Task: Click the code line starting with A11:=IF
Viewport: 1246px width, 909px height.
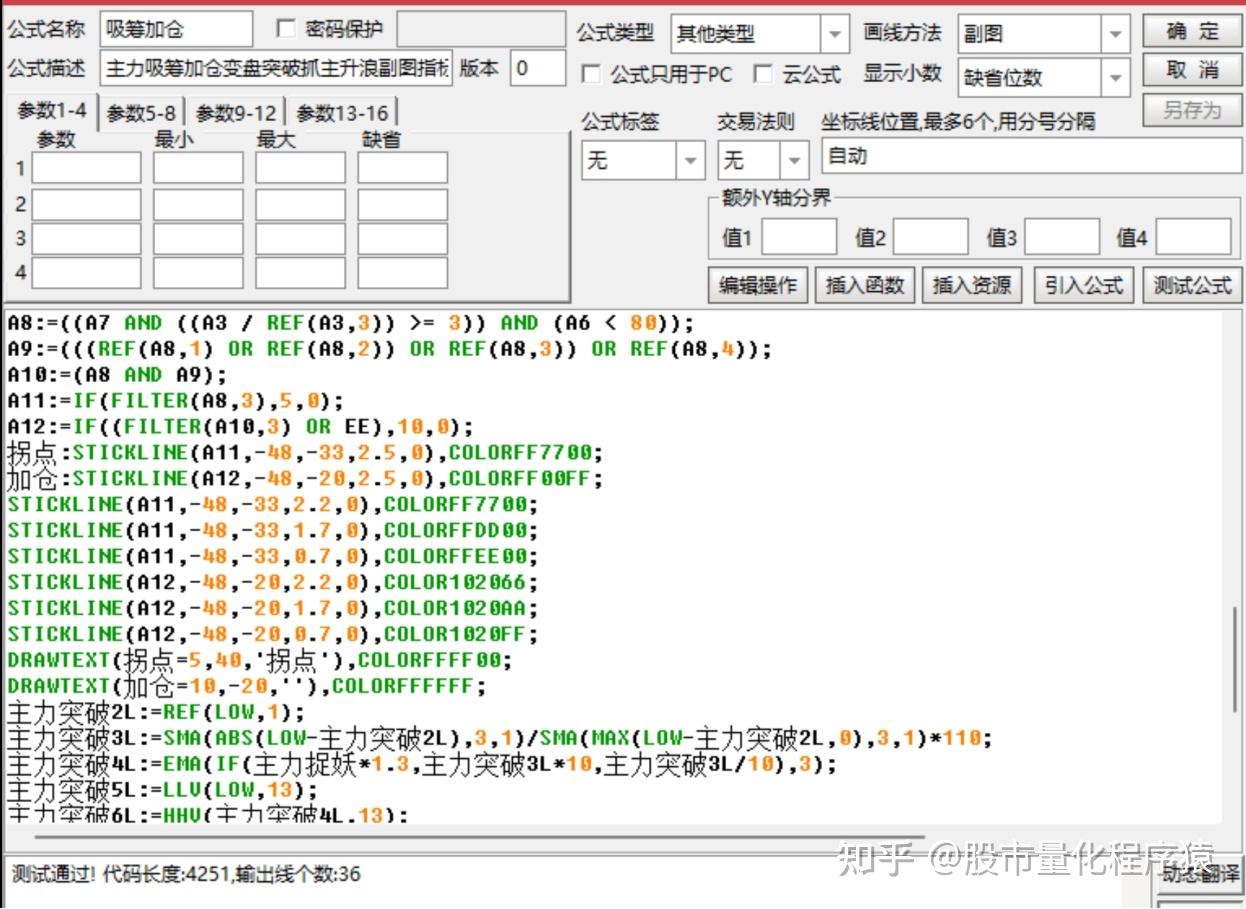Action: click(175, 401)
